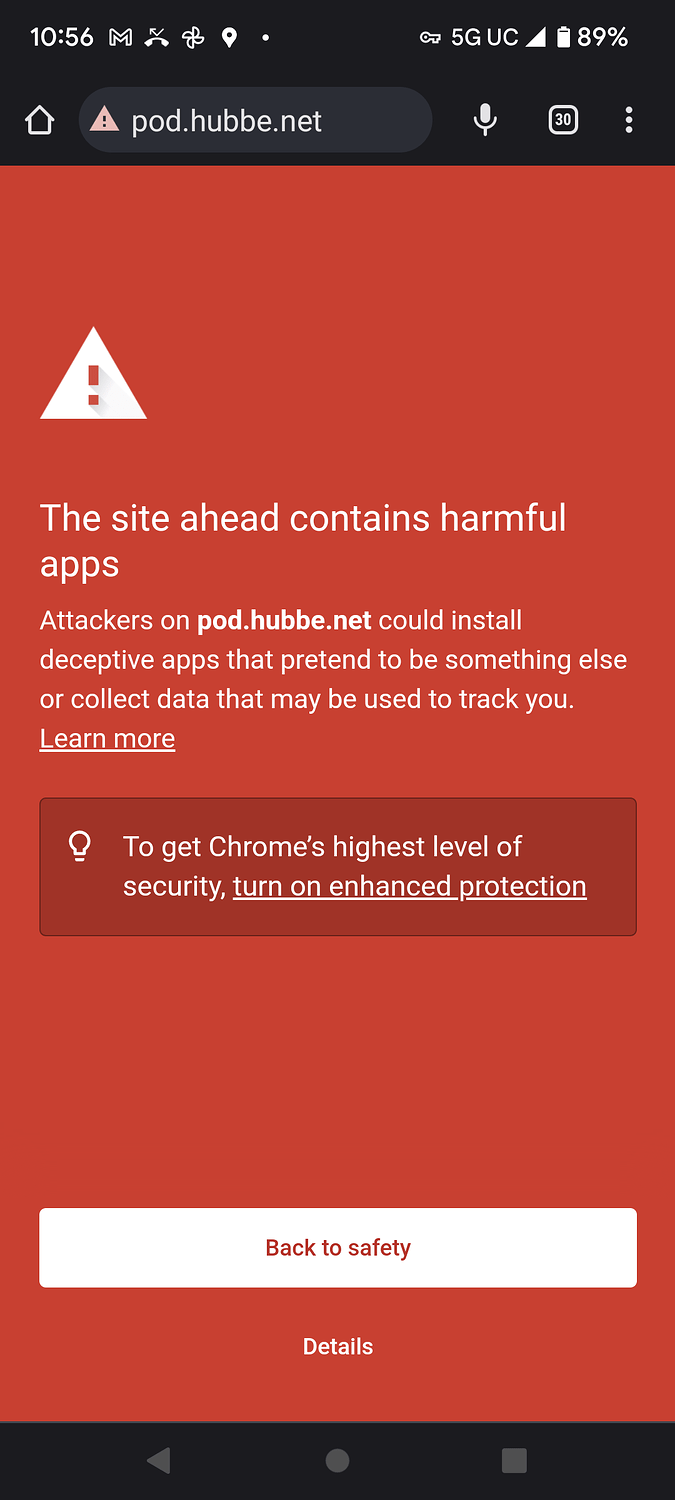Tap the large white warning triangle
The width and height of the screenshot is (675, 1500).
point(93,375)
